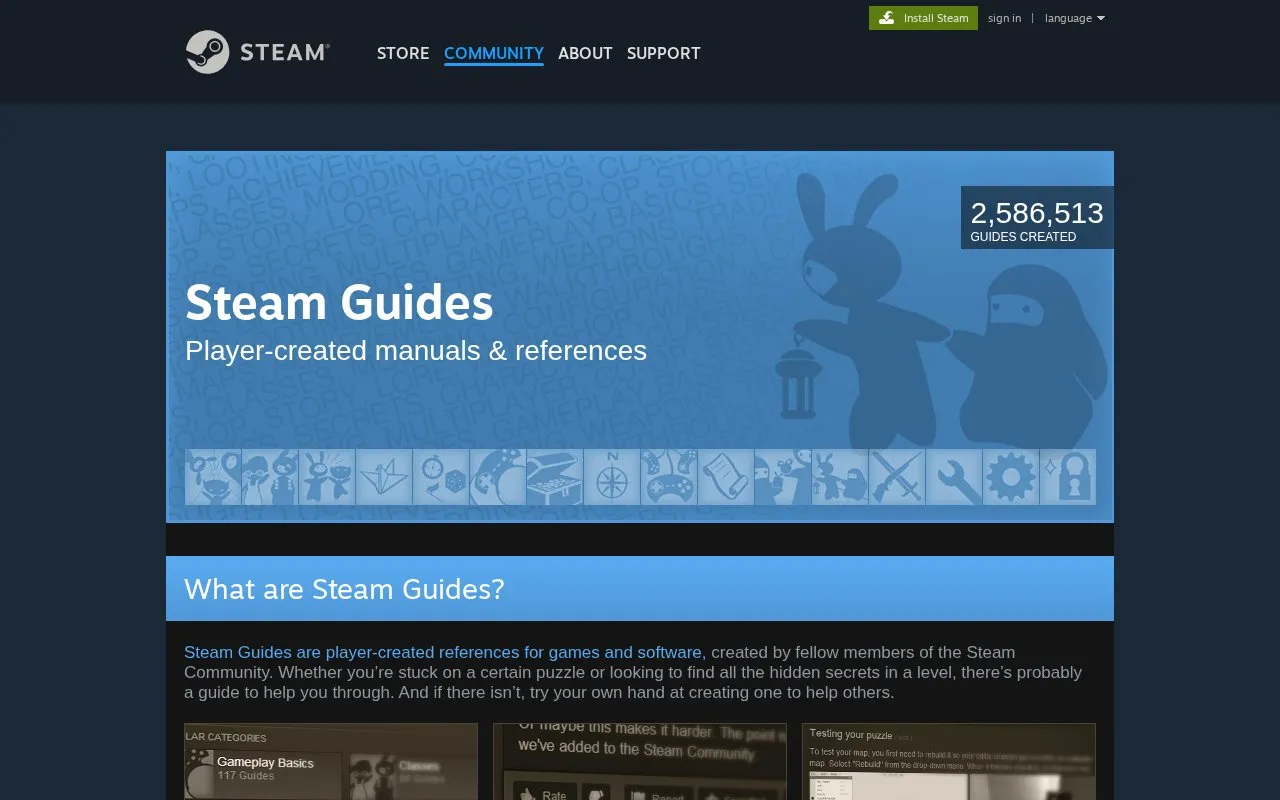Click the 2,586,513 guides created counter
This screenshot has height=800, width=1280.
coord(1037,218)
